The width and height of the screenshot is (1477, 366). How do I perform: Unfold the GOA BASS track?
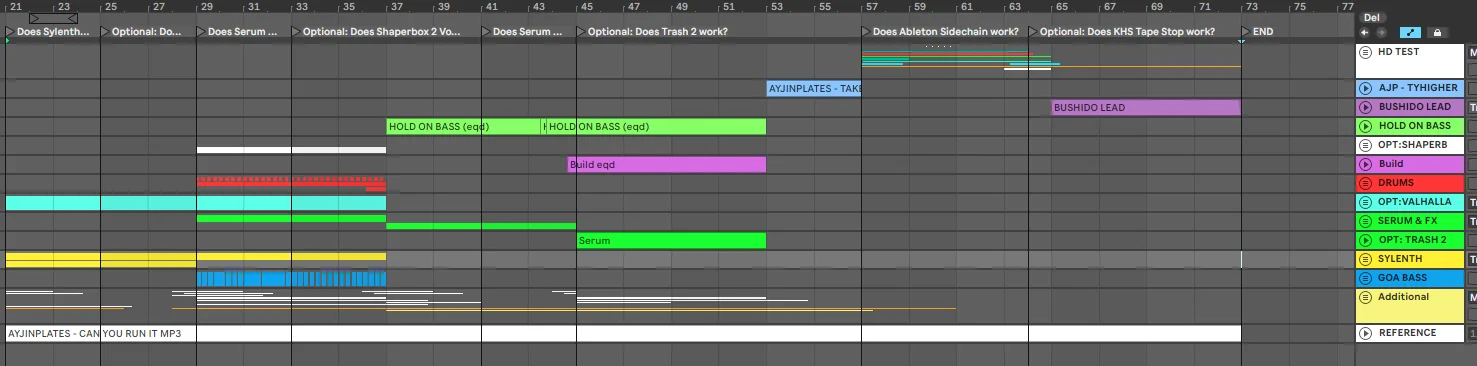pyautogui.click(x=1366, y=278)
